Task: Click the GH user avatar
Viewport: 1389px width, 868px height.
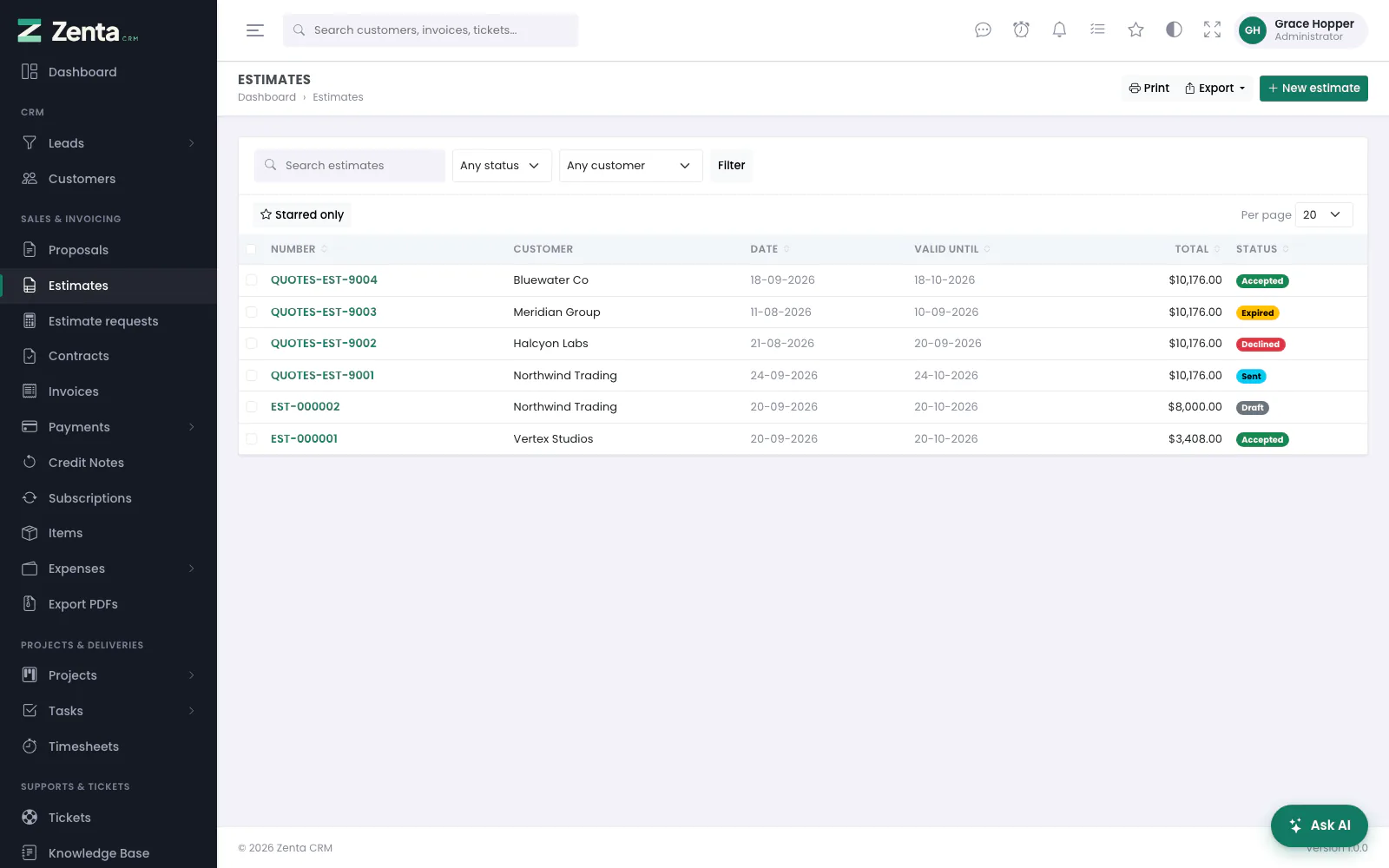Action: click(1252, 30)
